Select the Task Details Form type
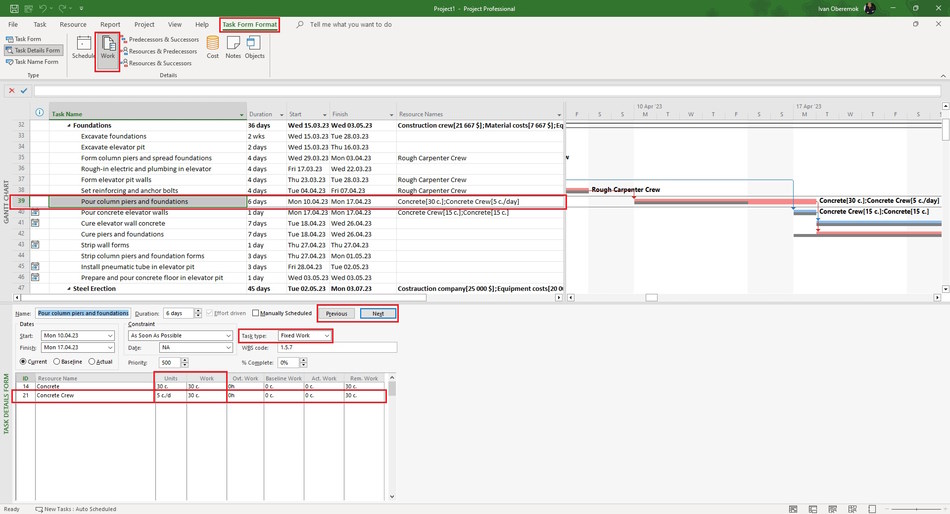Screen dimensions: 950x514 coord(33,50)
